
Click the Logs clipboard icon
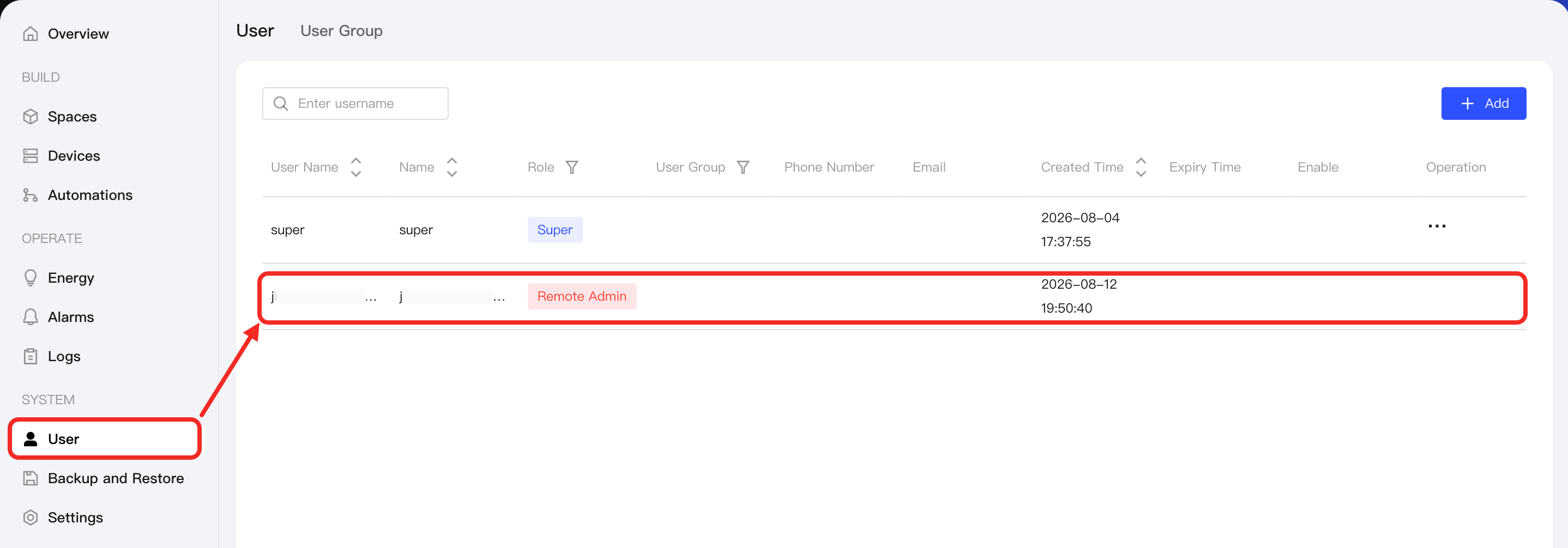(31, 356)
